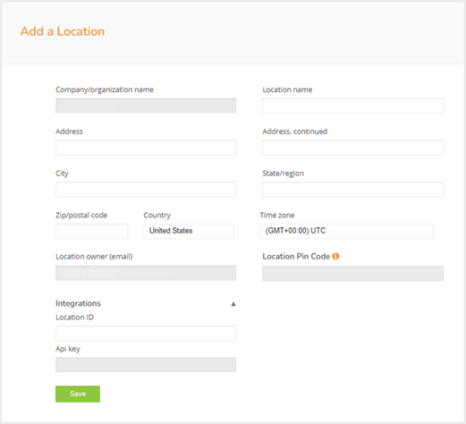The image size is (466, 424).
Task: Click the Api key label
Action: (68, 349)
